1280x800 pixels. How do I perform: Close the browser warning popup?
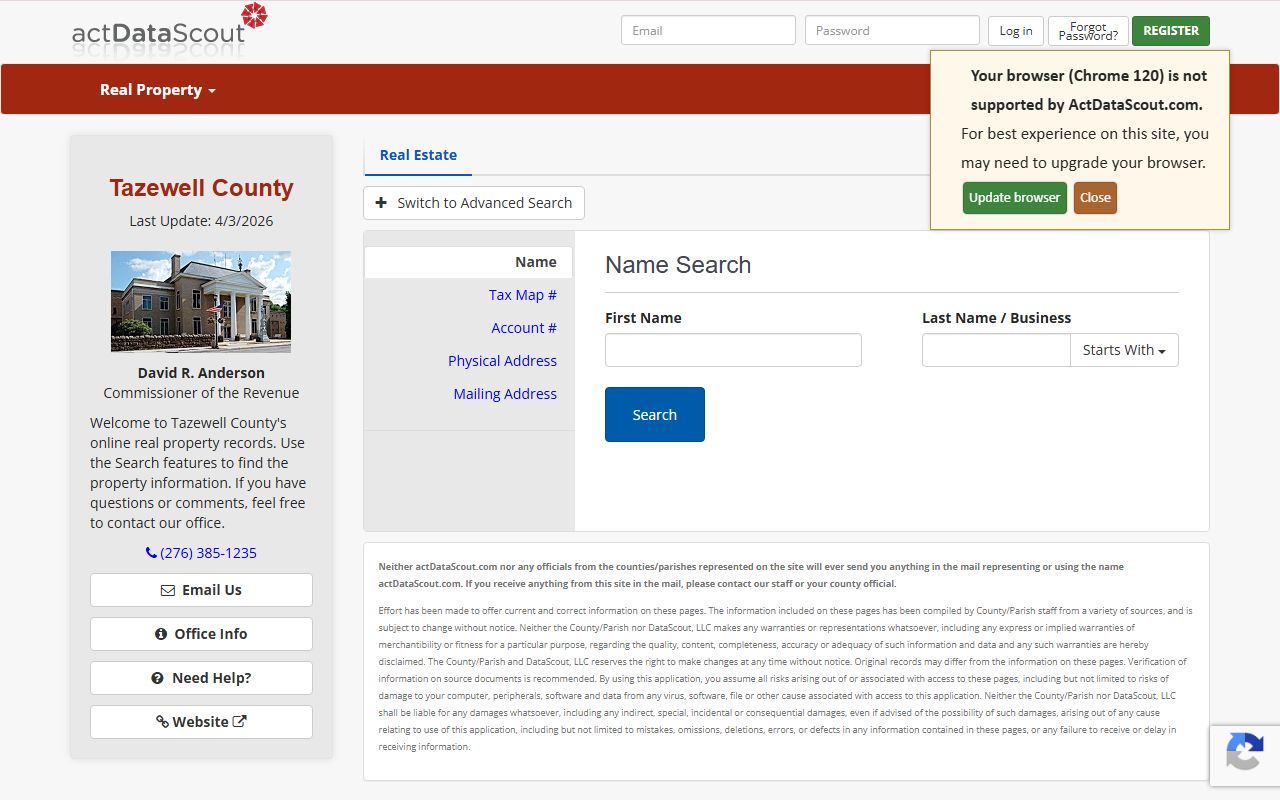coord(1095,198)
